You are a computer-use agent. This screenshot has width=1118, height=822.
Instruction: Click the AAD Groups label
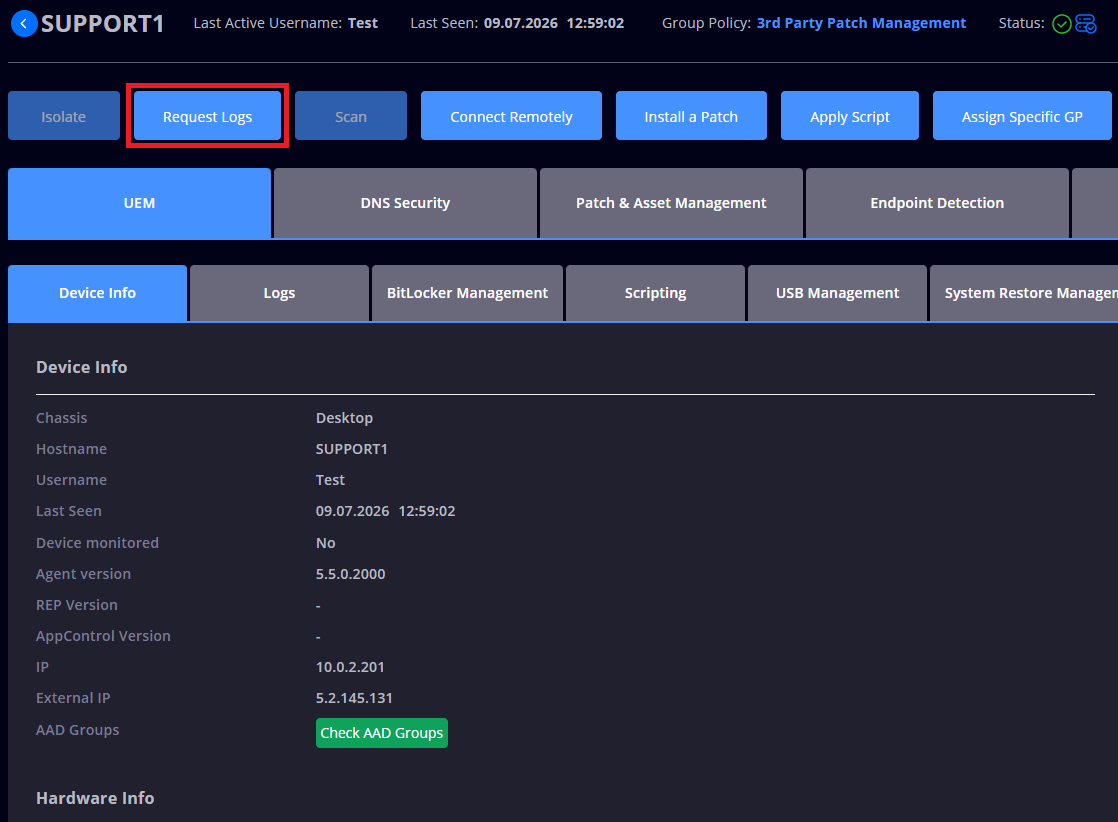click(x=78, y=730)
